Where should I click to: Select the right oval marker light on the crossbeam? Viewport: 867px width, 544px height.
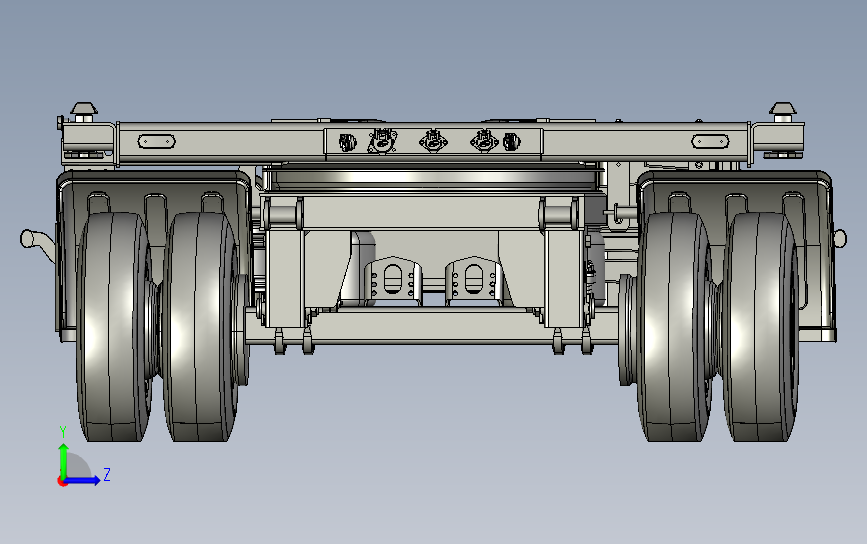[x=710, y=142]
